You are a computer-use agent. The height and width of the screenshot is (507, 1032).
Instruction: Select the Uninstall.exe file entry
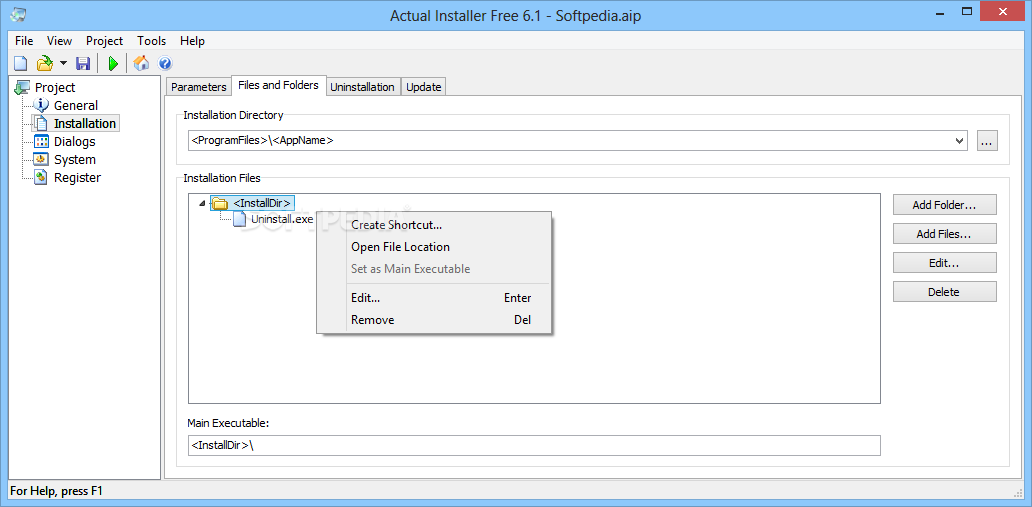coord(282,219)
